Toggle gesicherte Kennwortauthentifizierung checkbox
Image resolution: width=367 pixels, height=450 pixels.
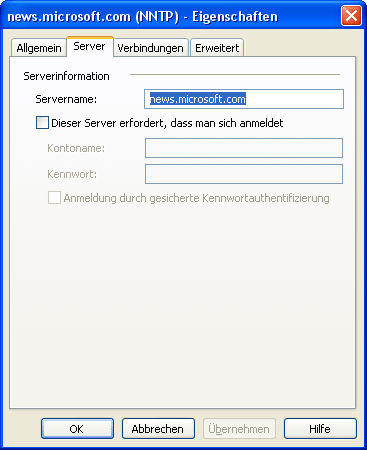click(54, 198)
